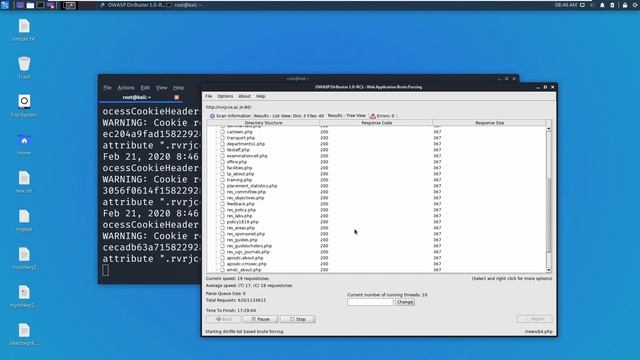640x360 pixels.
Task: Open terminal window Actions menu
Action: click(126, 88)
